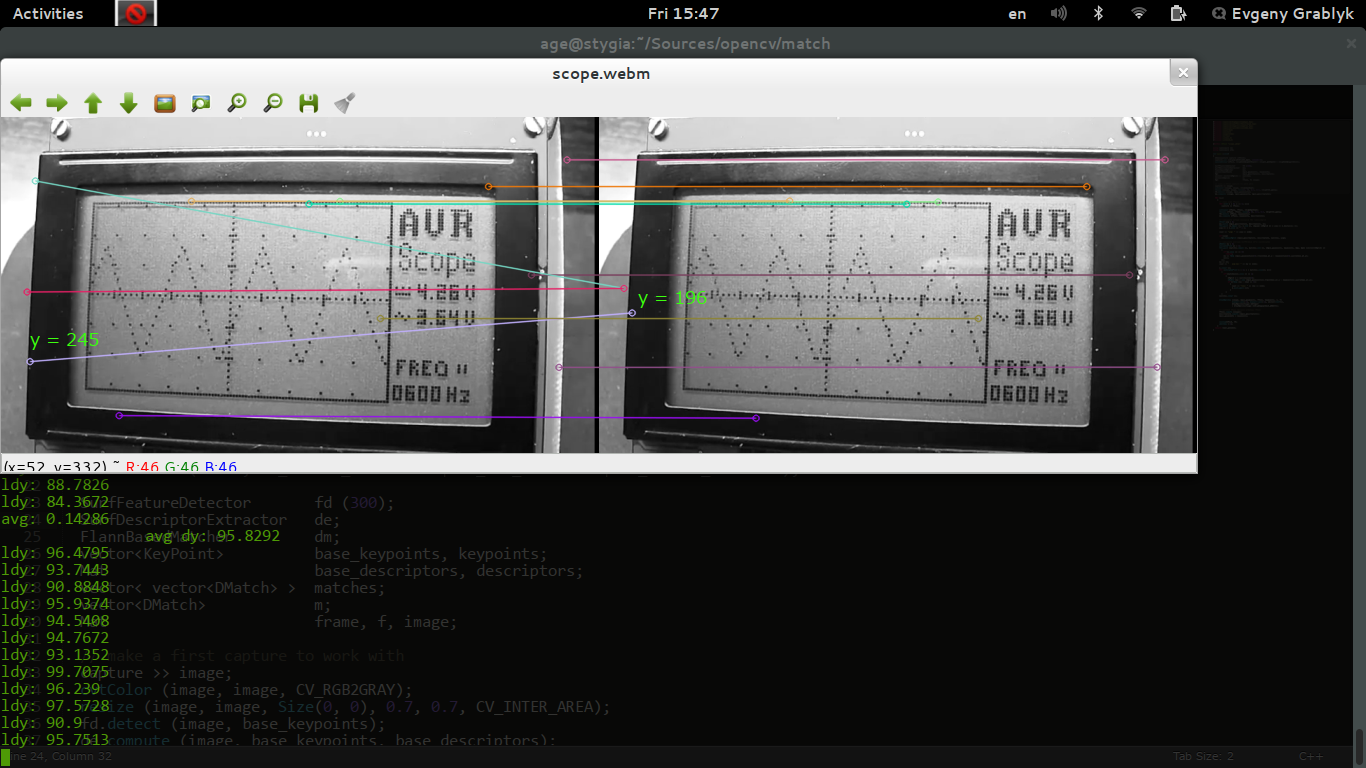The height and width of the screenshot is (768, 1366).
Task: Click the original size picture icon
Action: click(165, 102)
